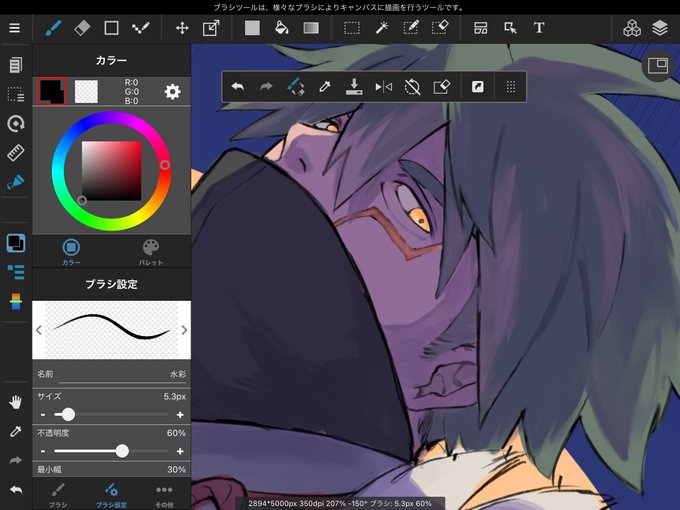Show next brush preview with right chevron

tap(184, 330)
